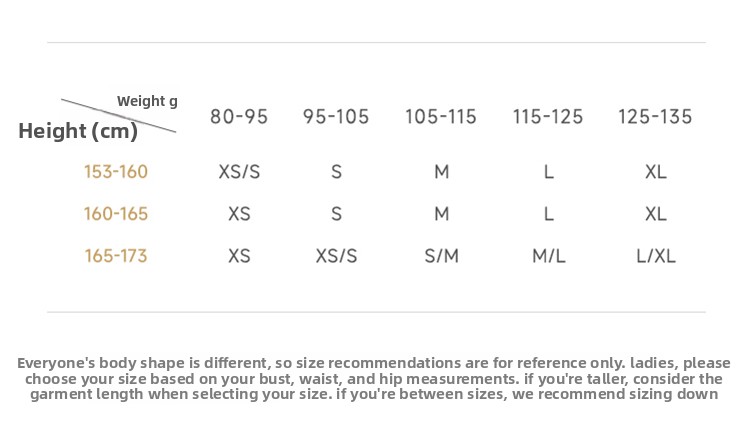Select the 165-173 height row label
The height and width of the screenshot is (426, 750).
116,256
